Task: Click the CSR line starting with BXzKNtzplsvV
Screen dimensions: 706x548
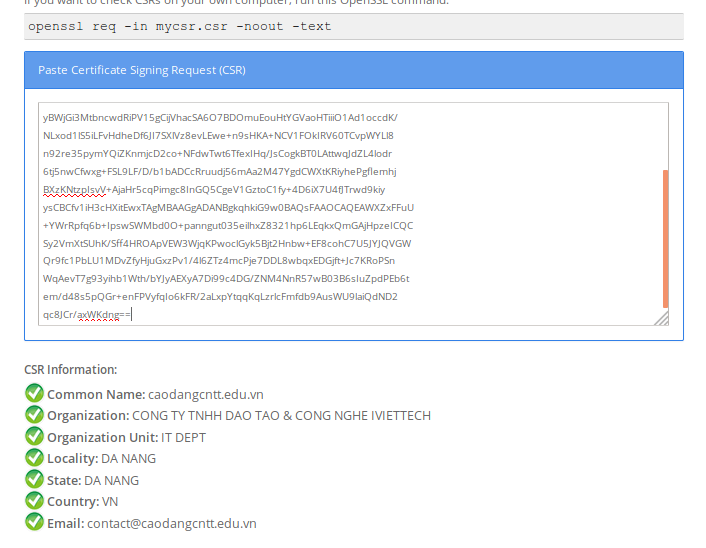Action: [x=214, y=190]
